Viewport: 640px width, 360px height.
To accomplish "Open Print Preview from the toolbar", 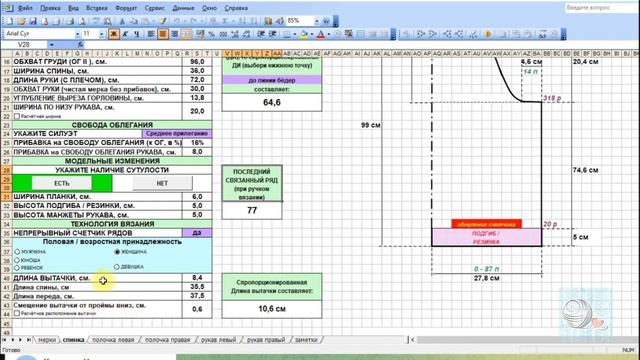I will [x=82, y=21].
